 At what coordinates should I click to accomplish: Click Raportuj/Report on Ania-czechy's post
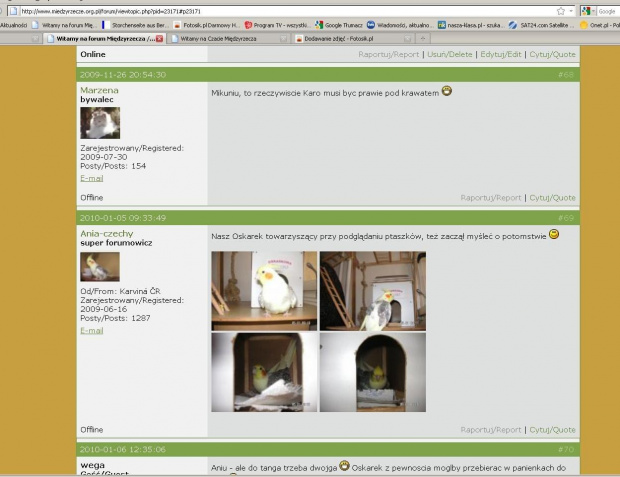(x=491, y=430)
